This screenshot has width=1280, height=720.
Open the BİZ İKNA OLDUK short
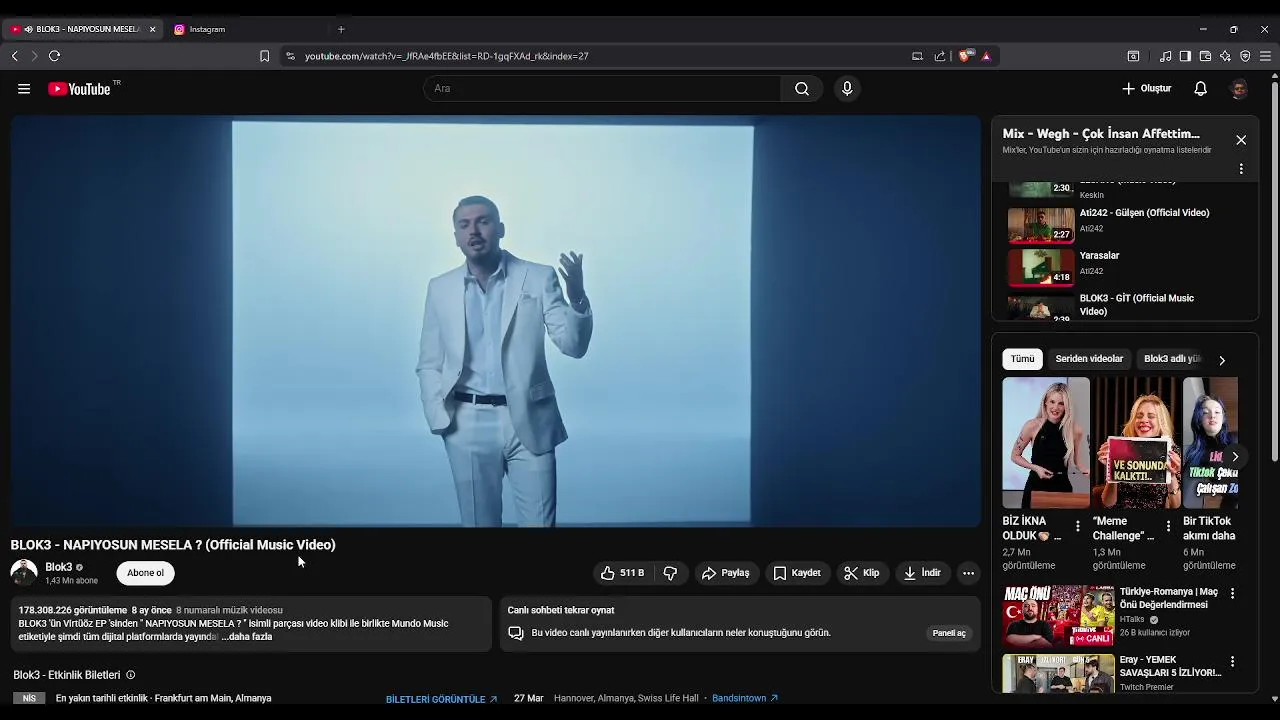click(x=1046, y=443)
